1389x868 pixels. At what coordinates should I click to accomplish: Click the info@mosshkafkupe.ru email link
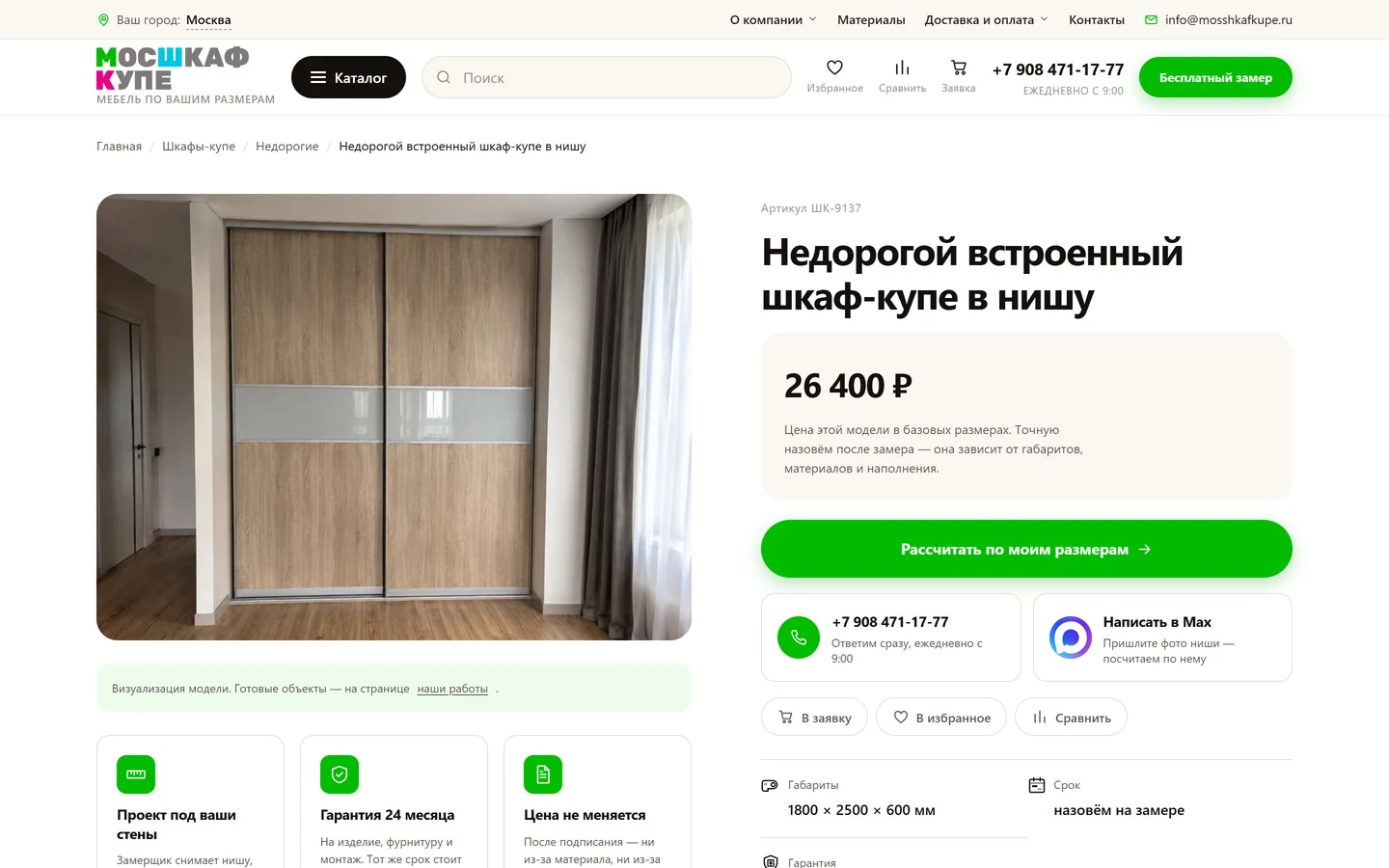click(1228, 19)
